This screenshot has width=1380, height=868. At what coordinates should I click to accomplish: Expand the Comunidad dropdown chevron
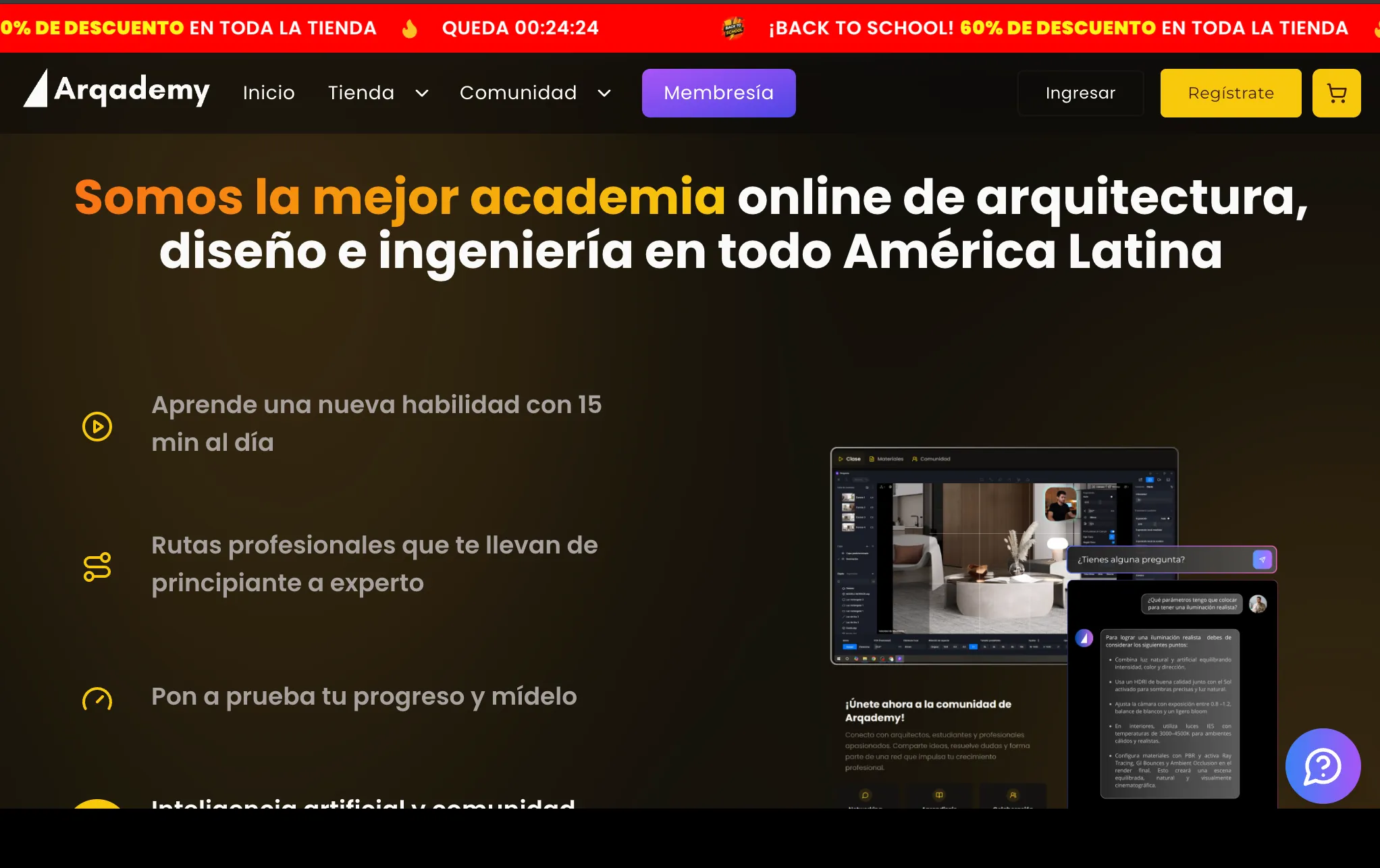604,93
